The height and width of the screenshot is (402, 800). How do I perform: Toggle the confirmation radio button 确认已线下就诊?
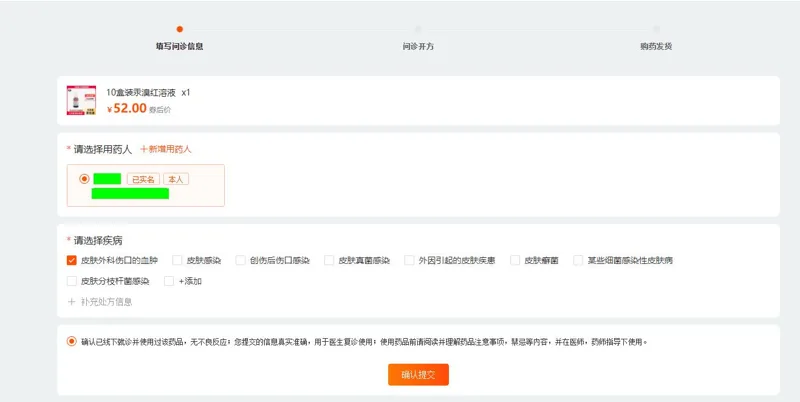(71, 341)
